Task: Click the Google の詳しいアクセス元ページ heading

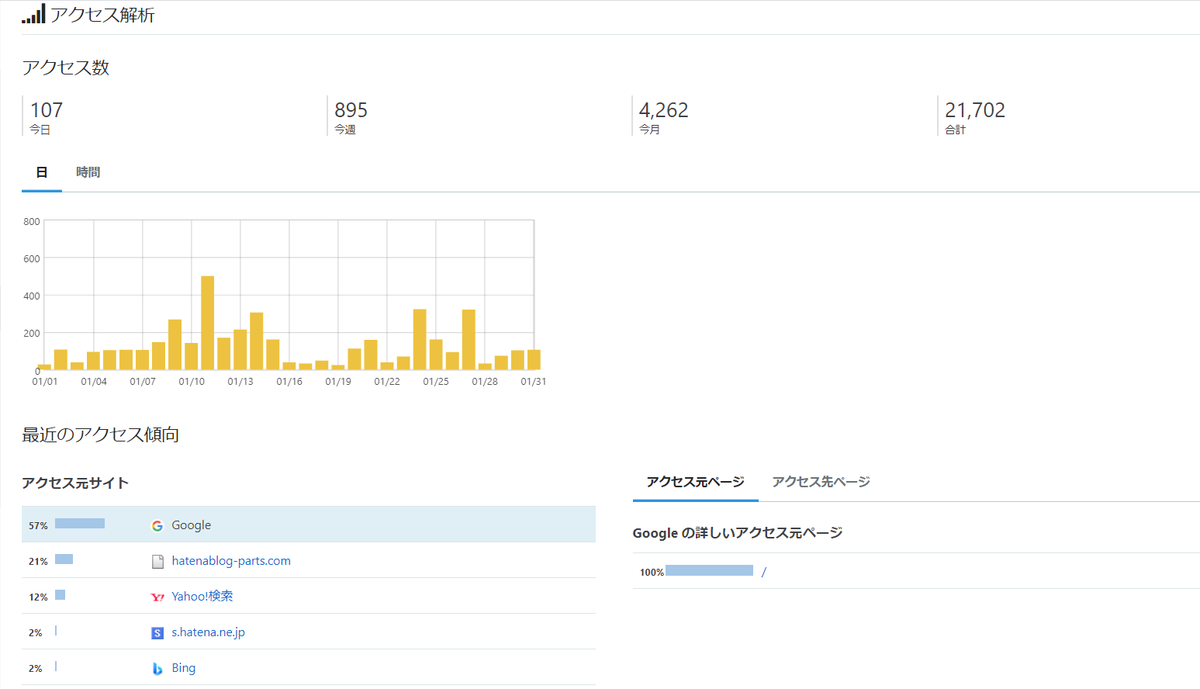Action: pyautogui.click(x=738, y=533)
